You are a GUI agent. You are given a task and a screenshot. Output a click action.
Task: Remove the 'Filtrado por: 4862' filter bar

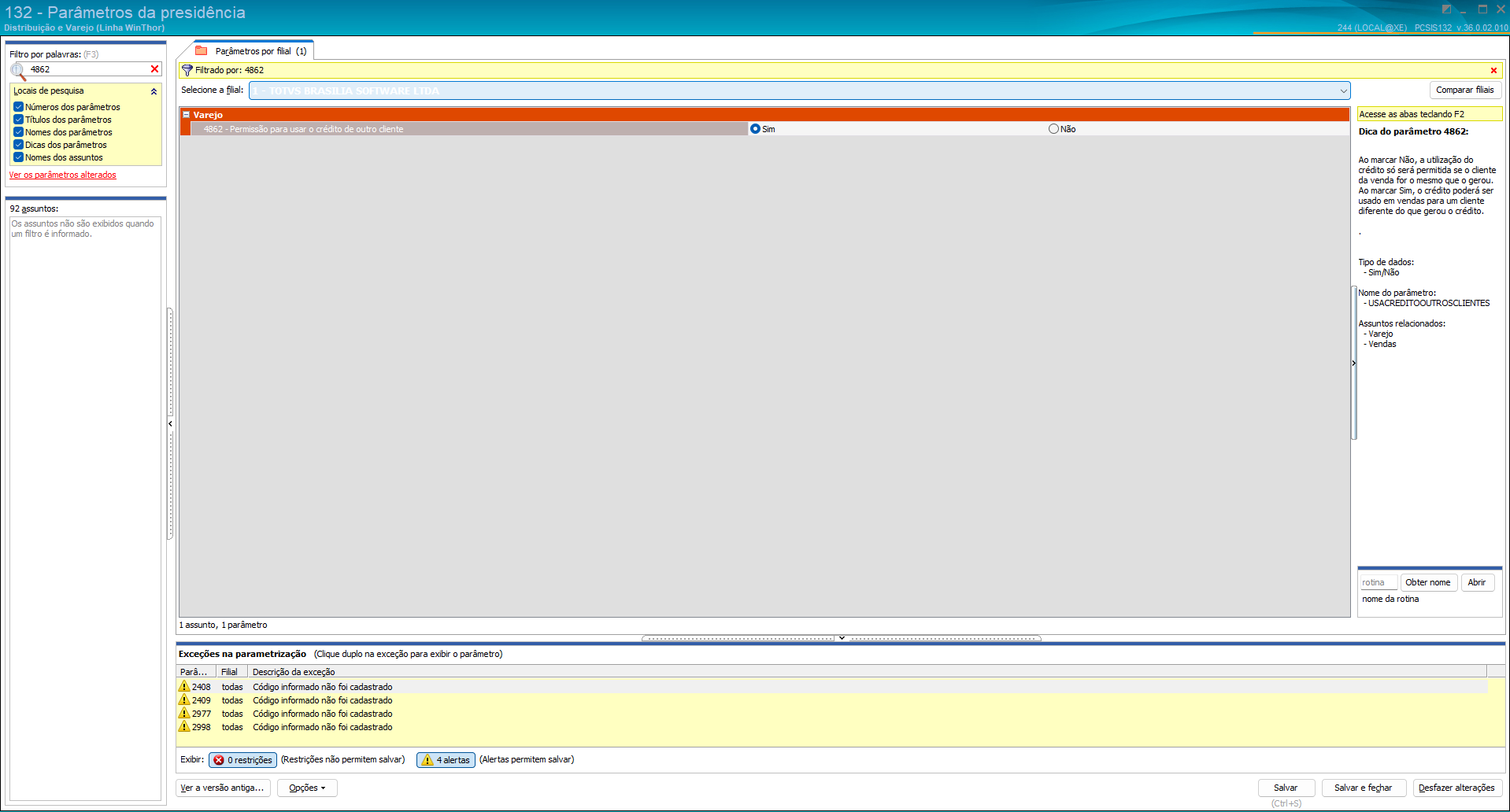point(1493,71)
